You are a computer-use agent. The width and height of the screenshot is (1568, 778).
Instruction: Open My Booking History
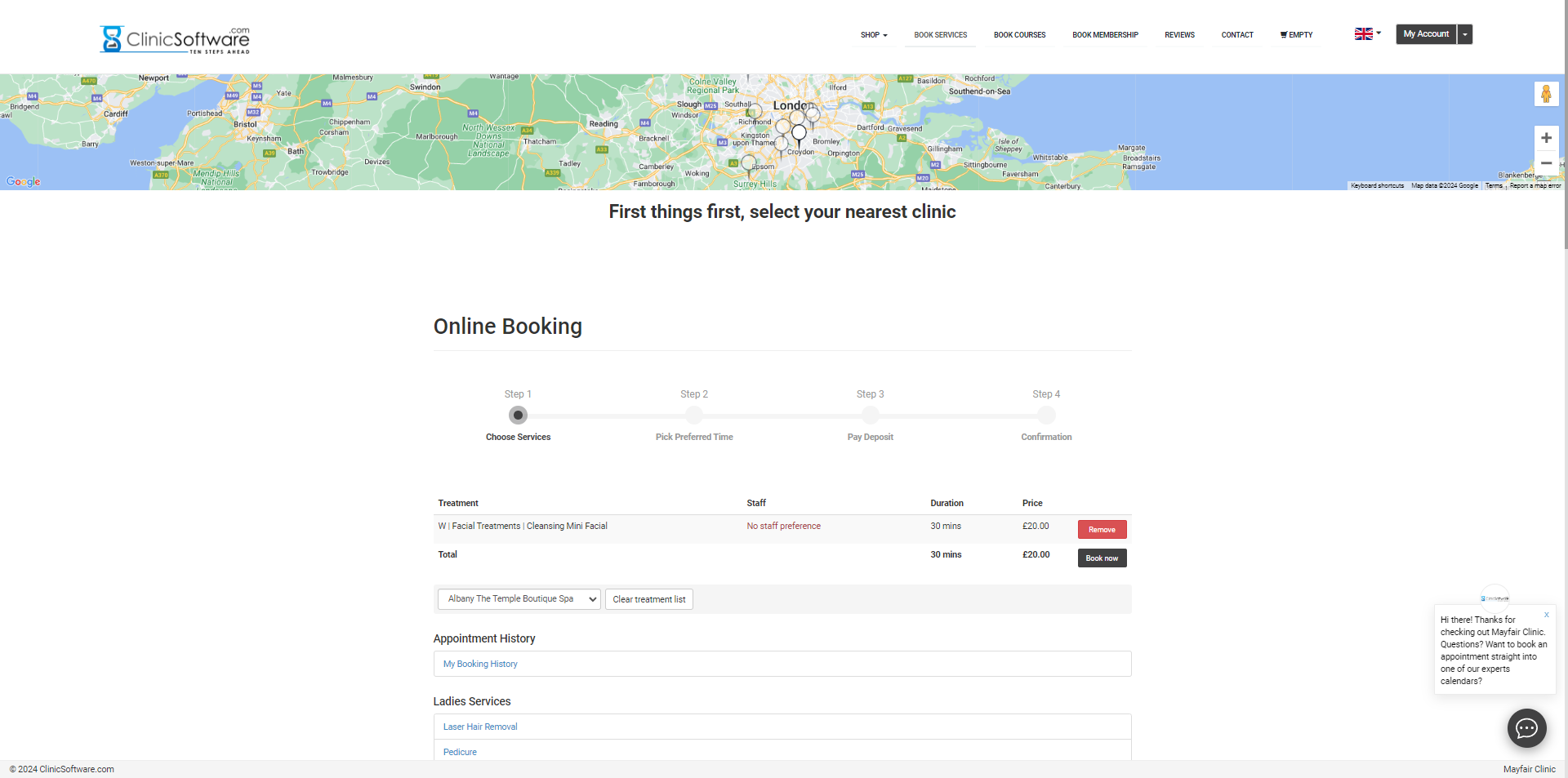coord(480,664)
